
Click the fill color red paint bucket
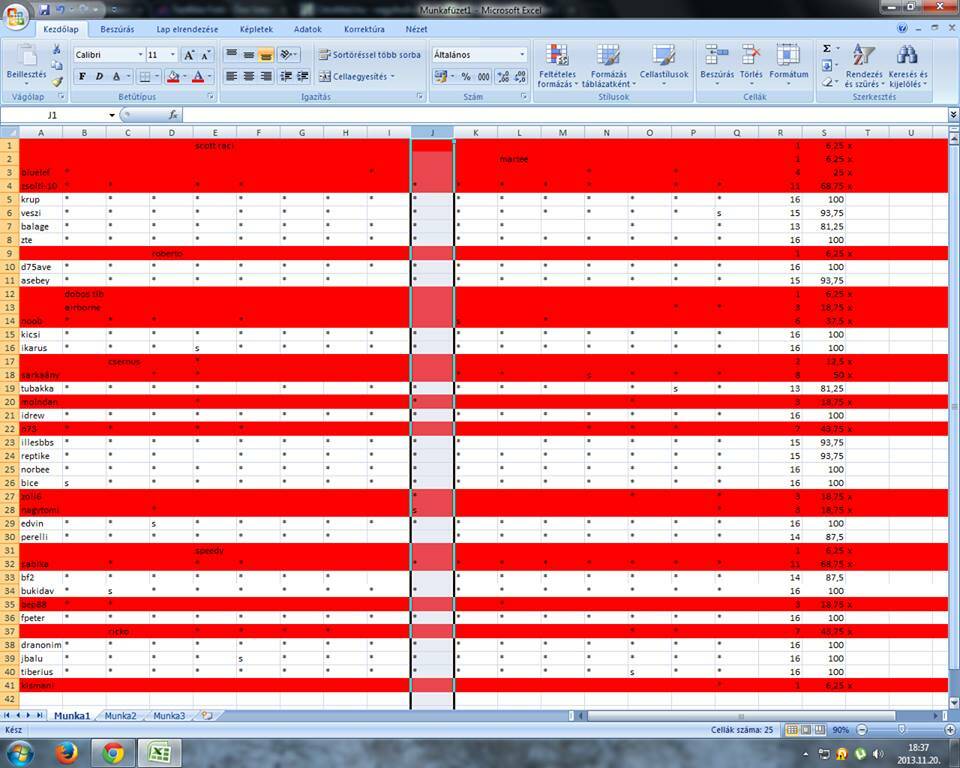click(173, 77)
